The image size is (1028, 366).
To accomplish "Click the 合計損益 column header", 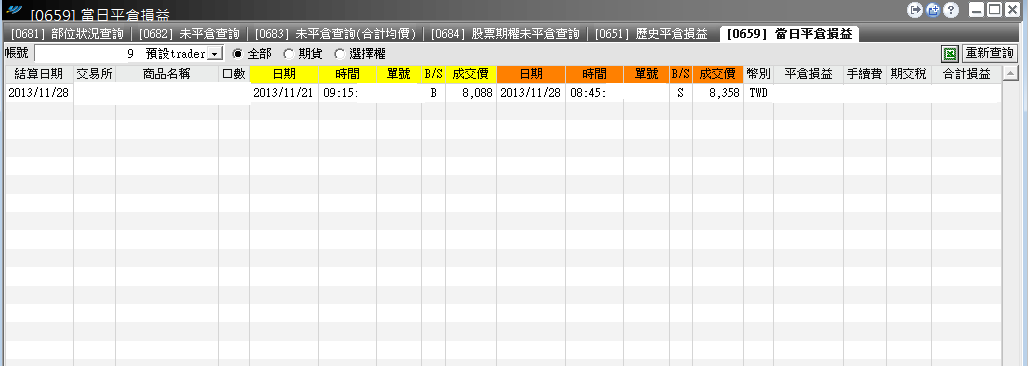I will [966, 74].
